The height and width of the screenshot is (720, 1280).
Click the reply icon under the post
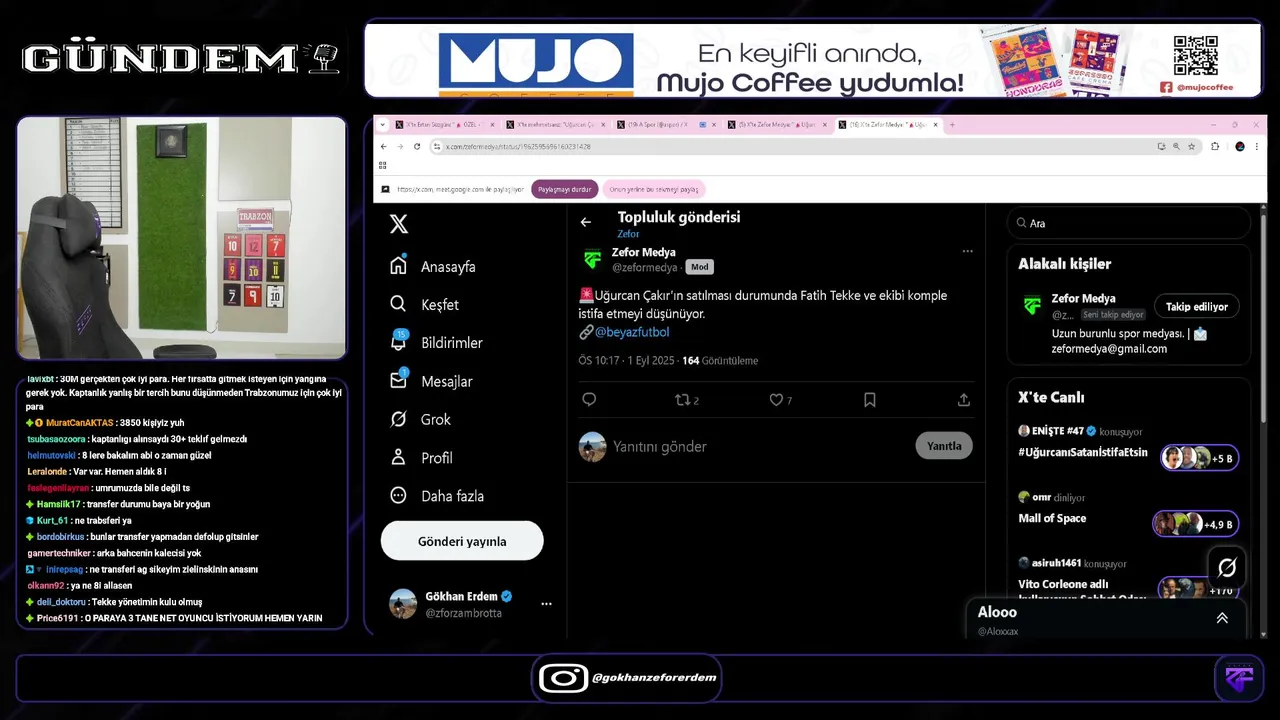tap(589, 399)
